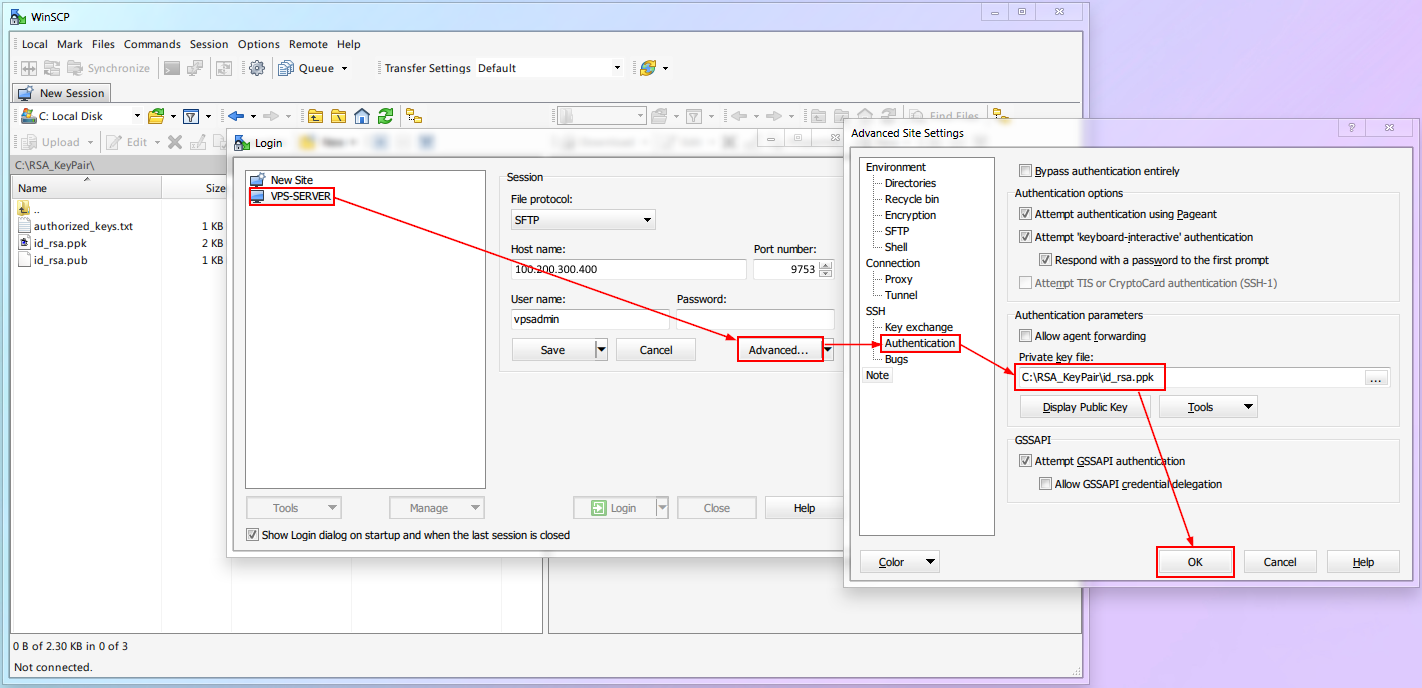Click the Display Public Key button

click(x=1084, y=407)
